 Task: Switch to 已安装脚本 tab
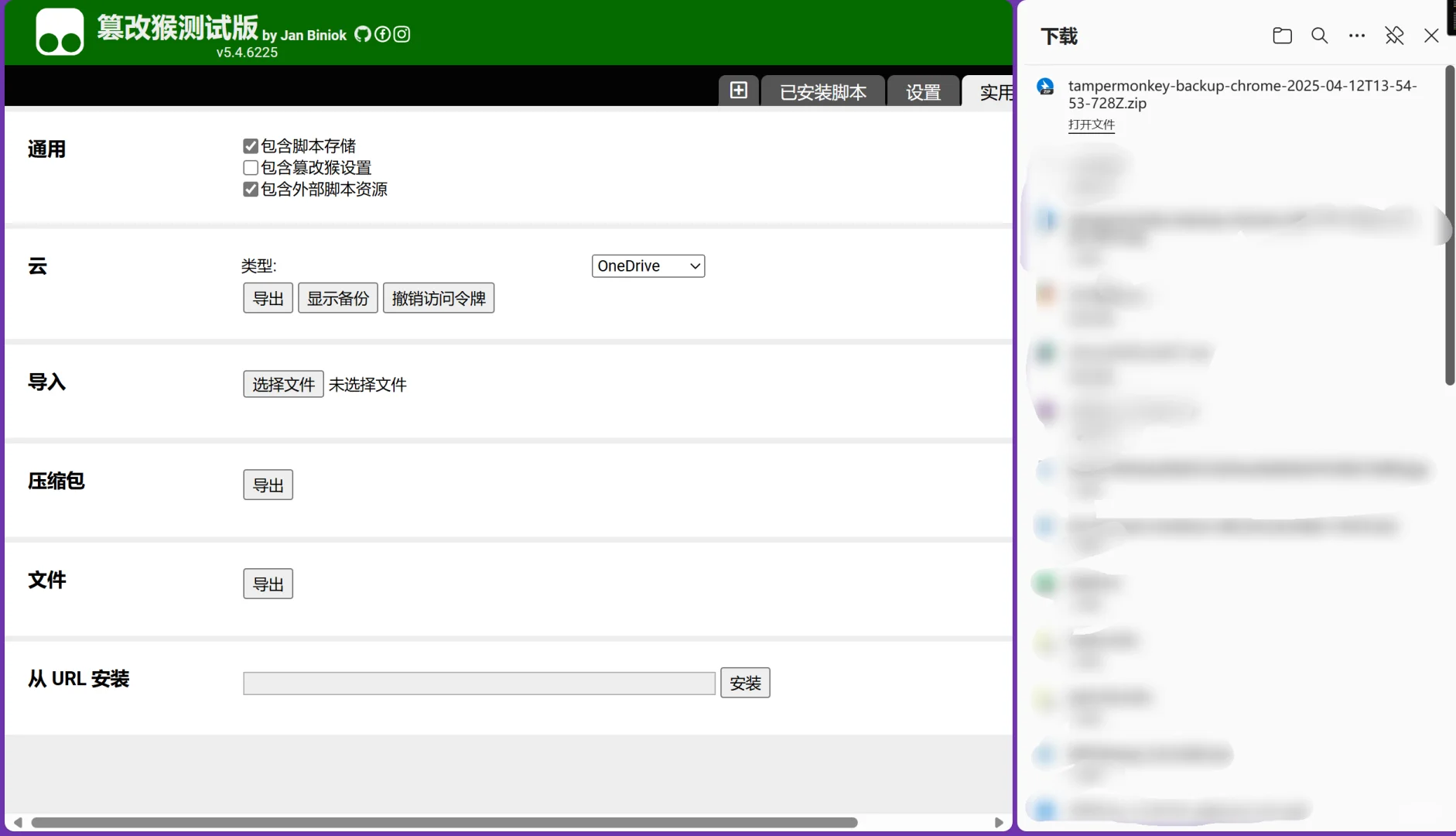(823, 91)
